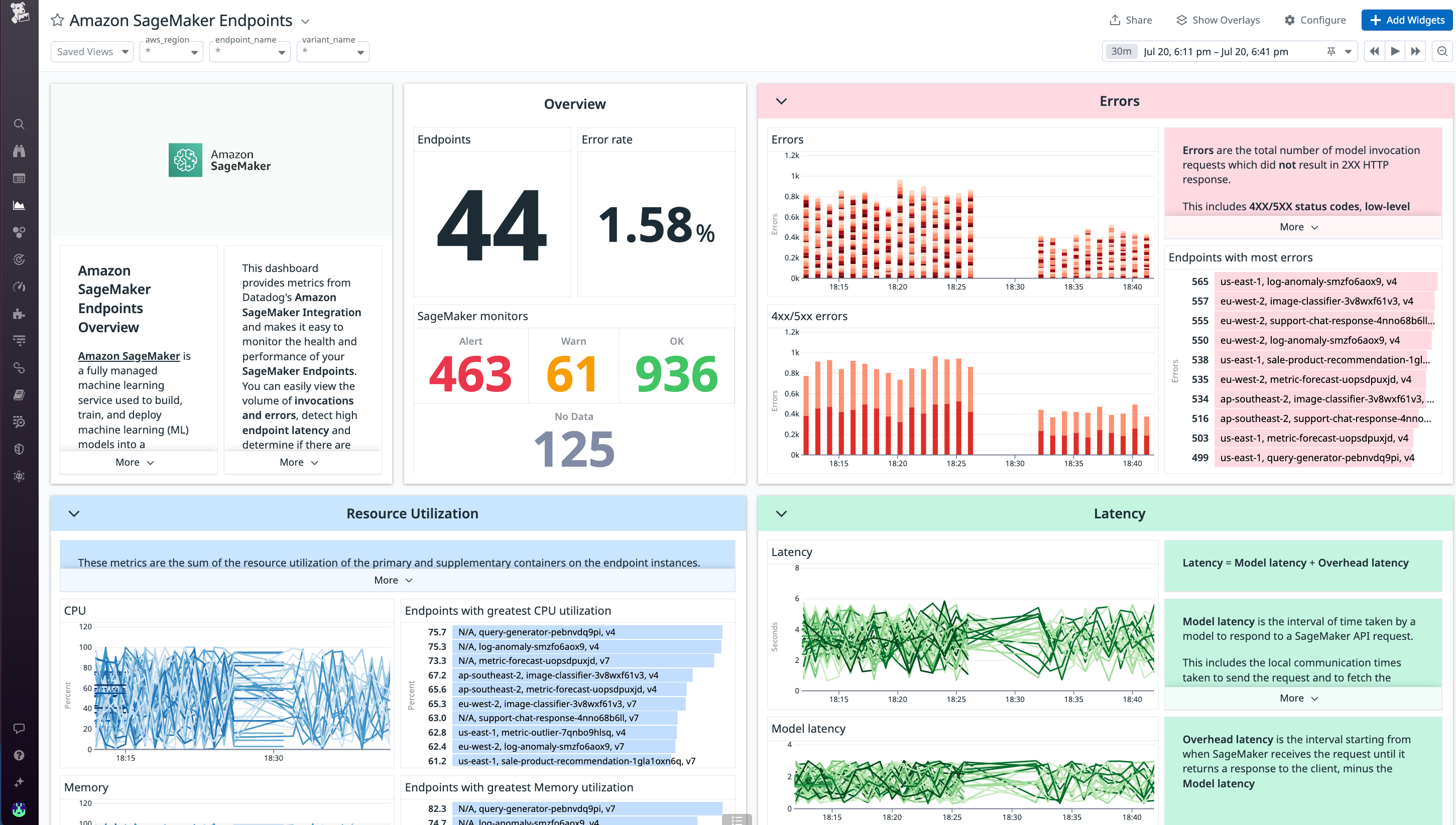The width and height of the screenshot is (1456, 825).
Task: Click the Add Widgets button
Action: pyautogui.click(x=1407, y=20)
